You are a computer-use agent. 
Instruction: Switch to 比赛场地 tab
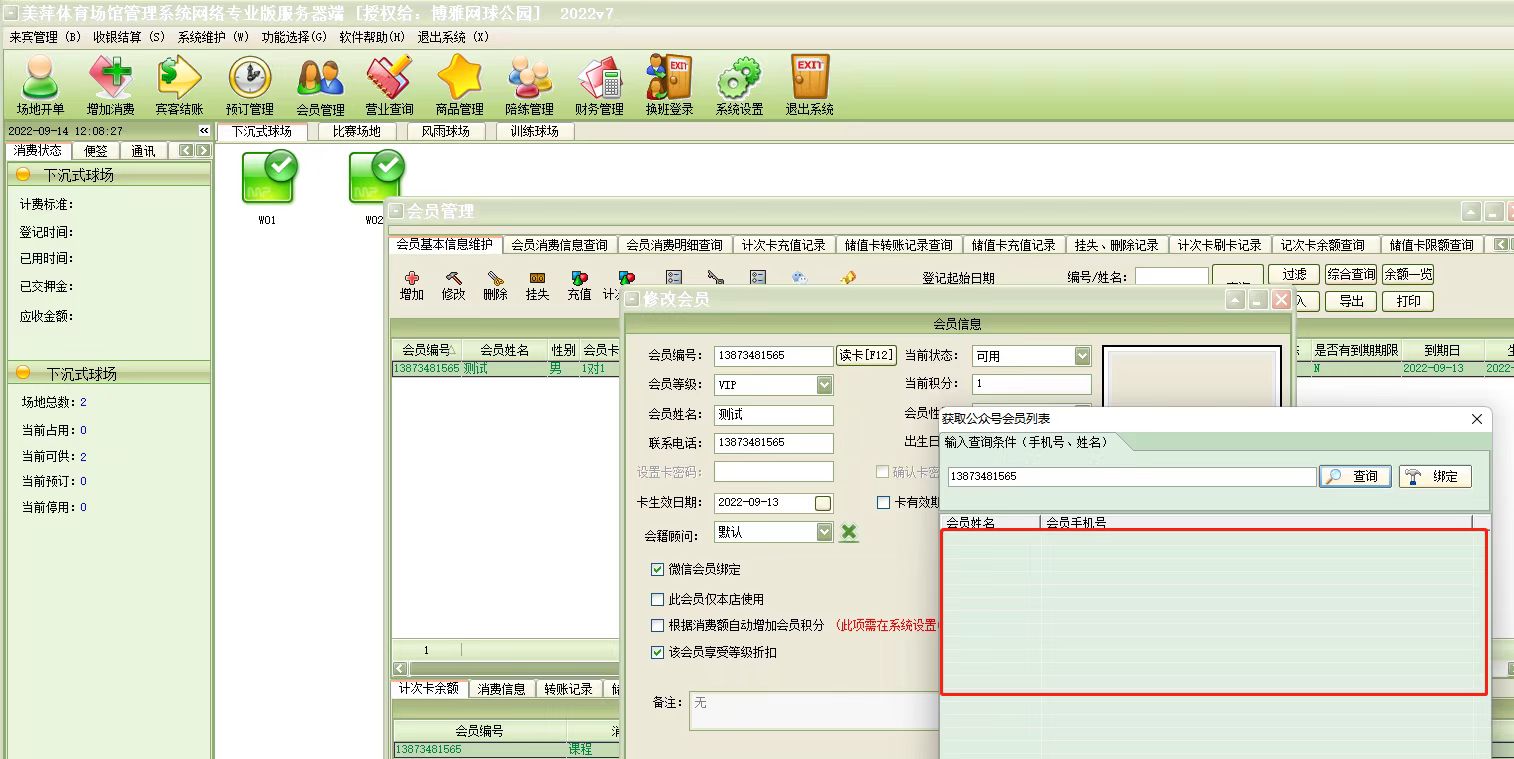point(356,131)
